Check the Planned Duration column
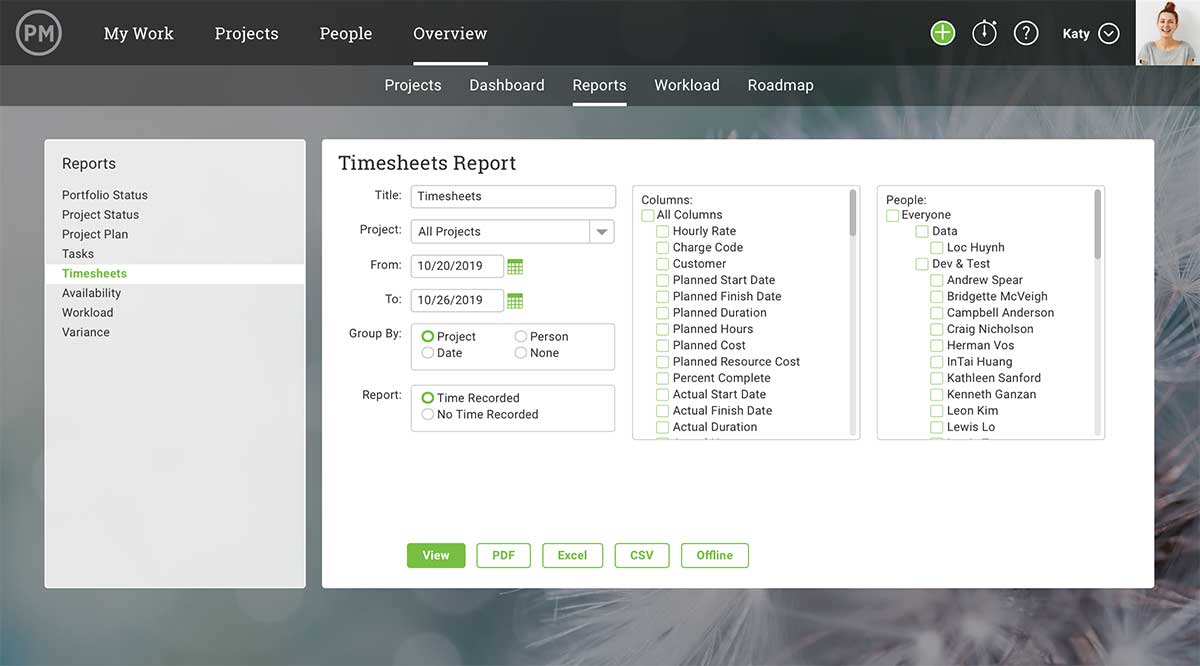This screenshot has height=666, width=1200. point(663,313)
